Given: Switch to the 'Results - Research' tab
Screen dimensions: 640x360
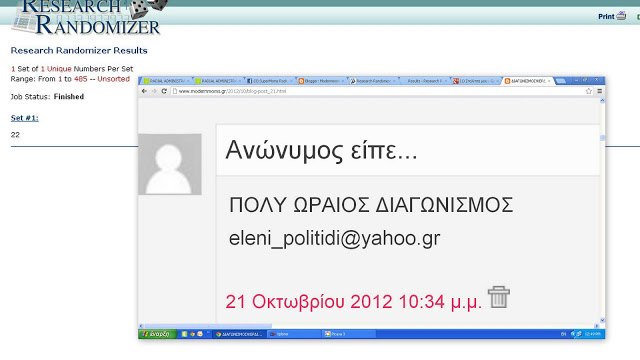Looking at the screenshot, I should [424, 81].
